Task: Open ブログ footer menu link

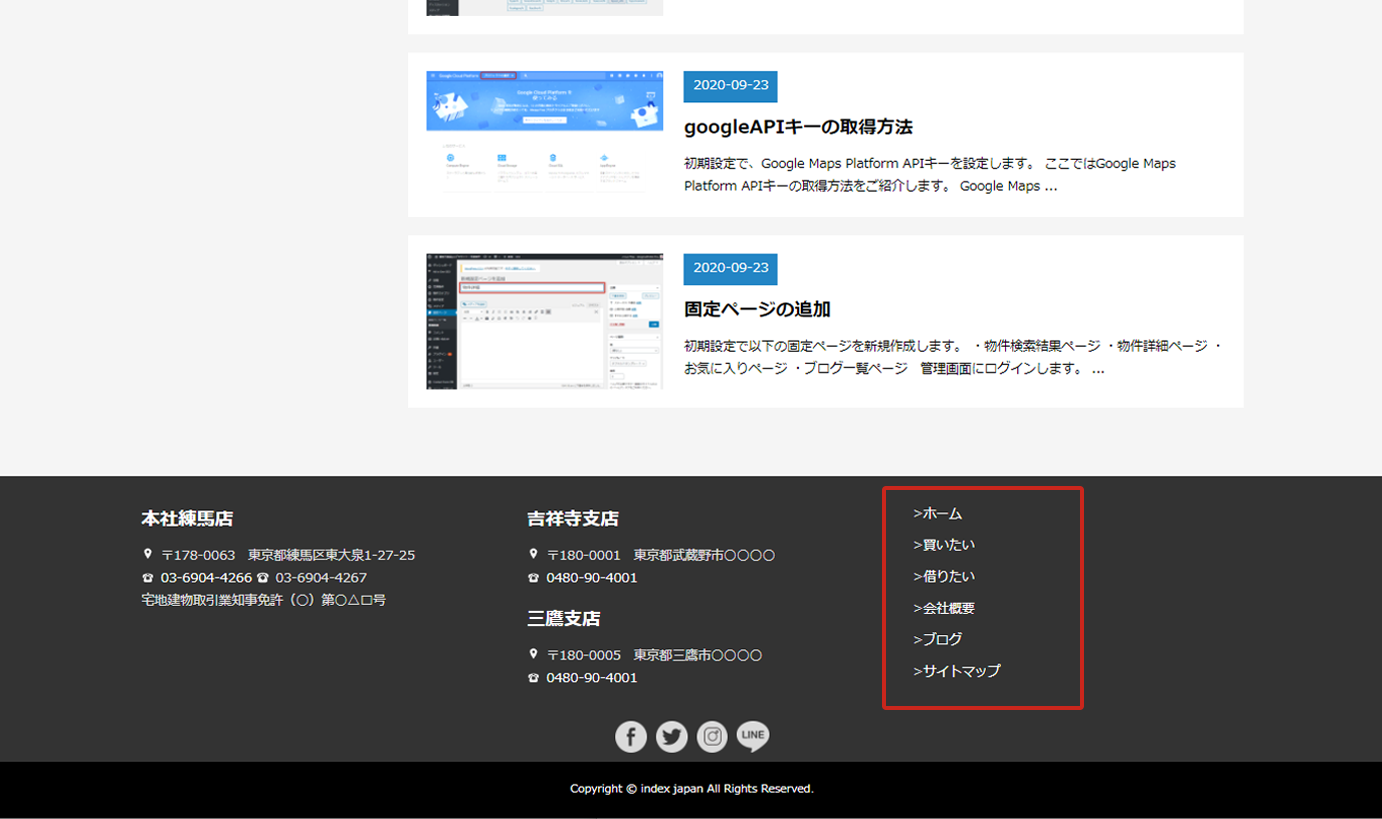Action: 938,639
